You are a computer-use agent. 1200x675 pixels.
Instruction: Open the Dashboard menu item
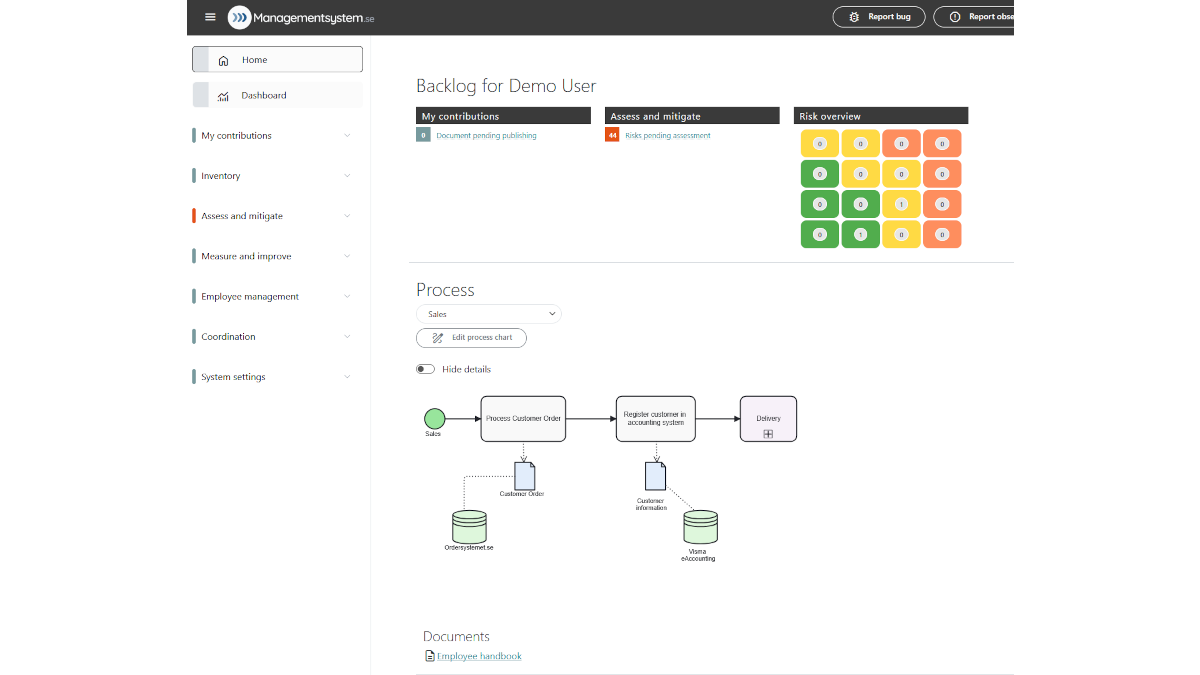click(277, 96)
